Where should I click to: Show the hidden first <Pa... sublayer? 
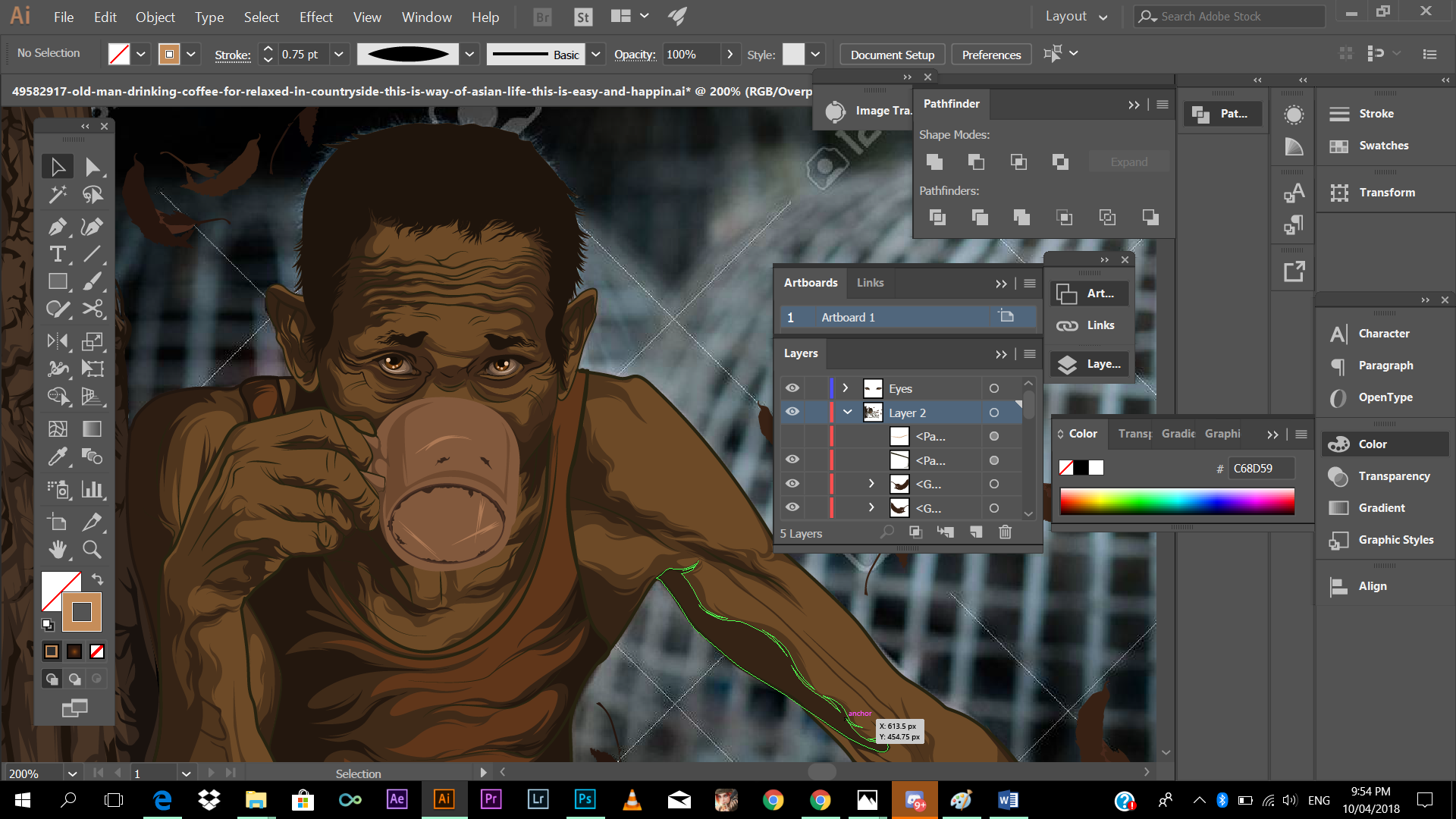tap(792, 436)
